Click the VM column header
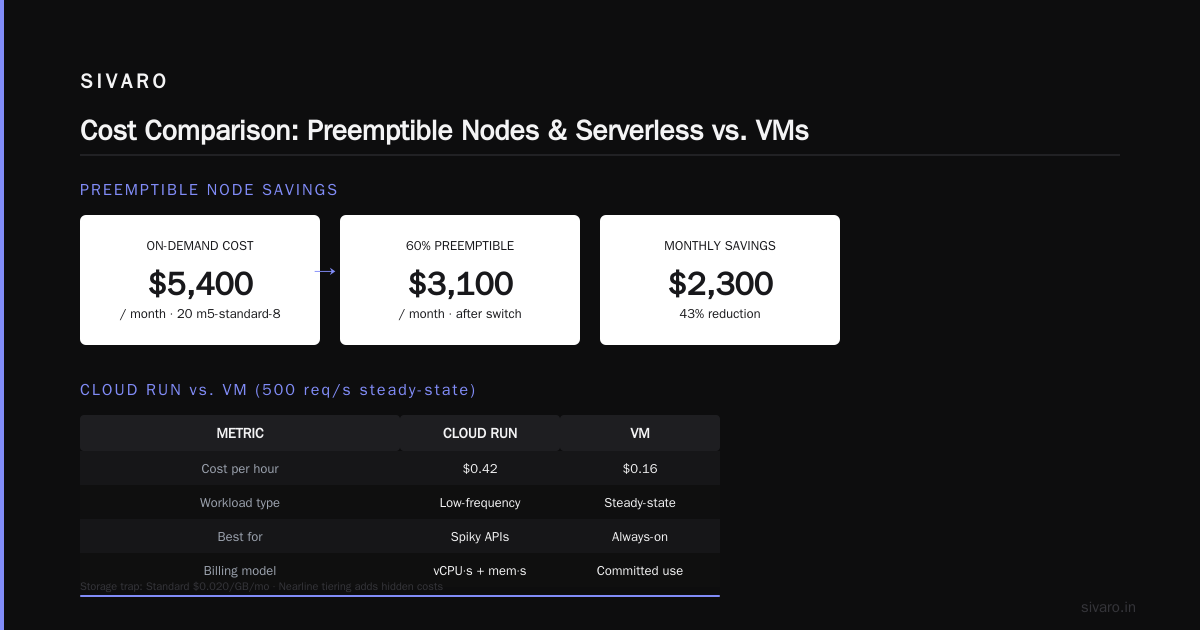Image resolution: width=1200 pixels, height=630 pixels. [640, 433]
